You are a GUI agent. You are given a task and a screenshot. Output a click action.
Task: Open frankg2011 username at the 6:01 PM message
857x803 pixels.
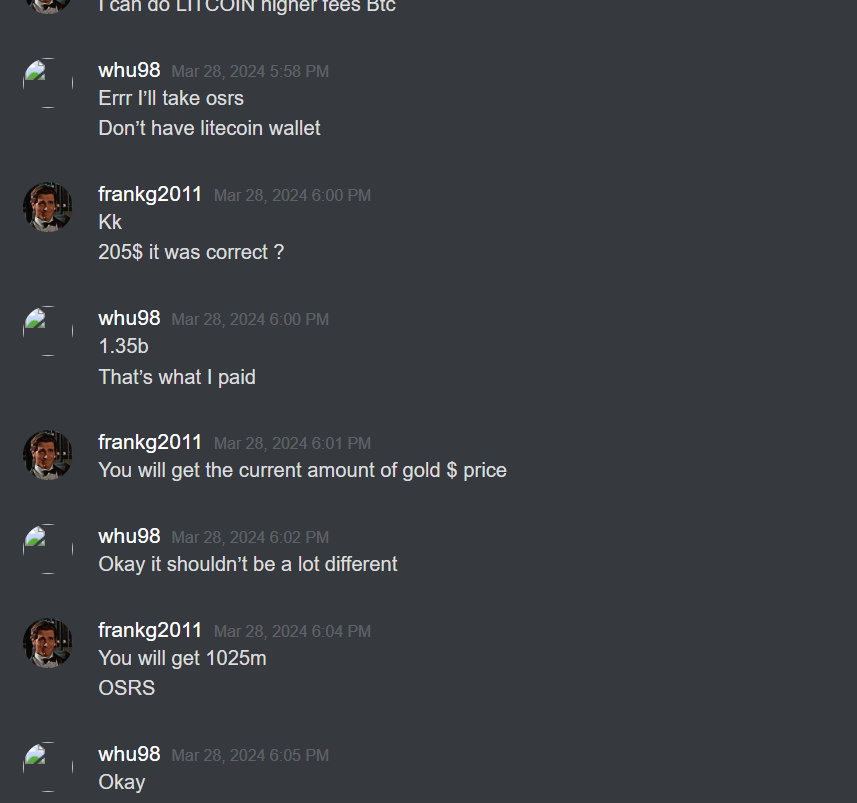[x=150, y=443]
